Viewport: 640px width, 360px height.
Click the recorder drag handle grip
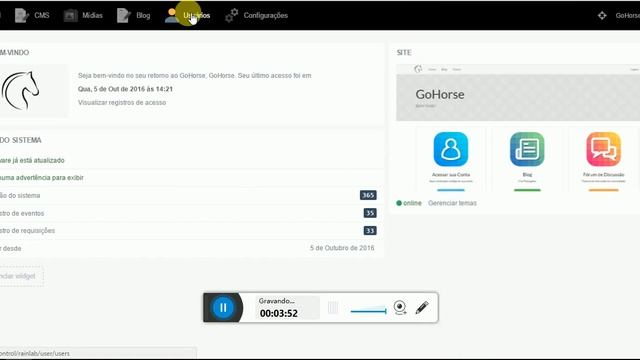333,307
